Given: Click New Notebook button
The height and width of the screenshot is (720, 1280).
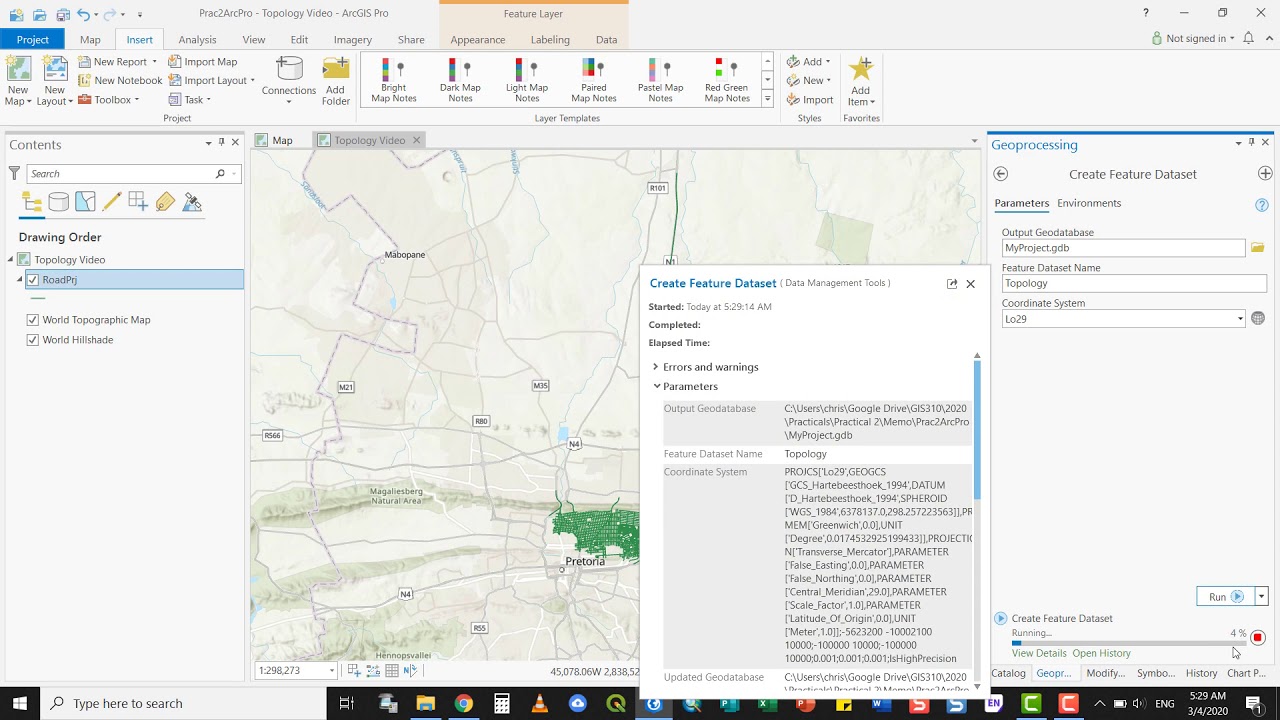Looking at the screenshot, I should click(x=120, y=81).
